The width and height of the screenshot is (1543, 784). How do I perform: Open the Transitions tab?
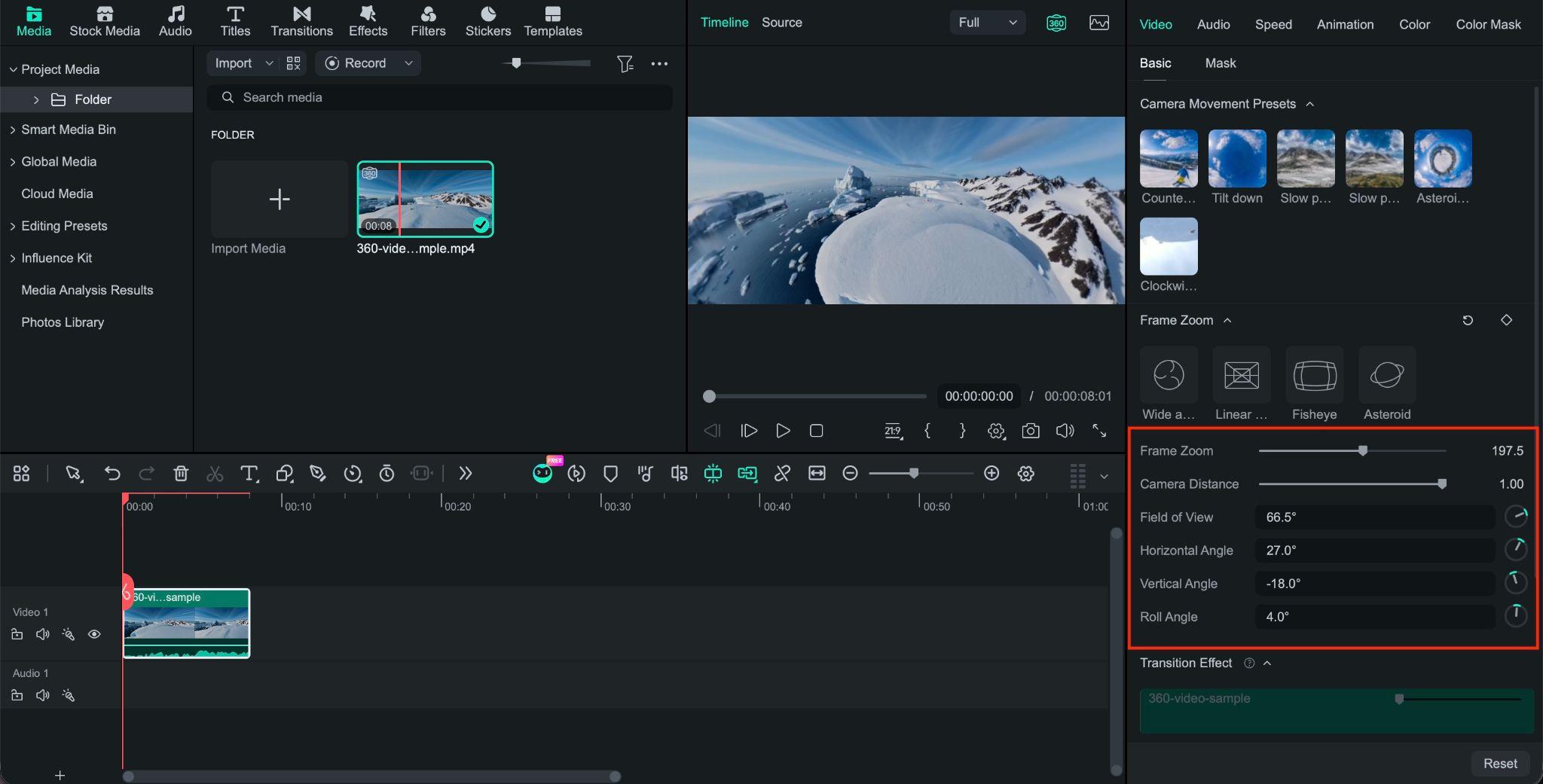pyautogui.click(x=301, y=22)
